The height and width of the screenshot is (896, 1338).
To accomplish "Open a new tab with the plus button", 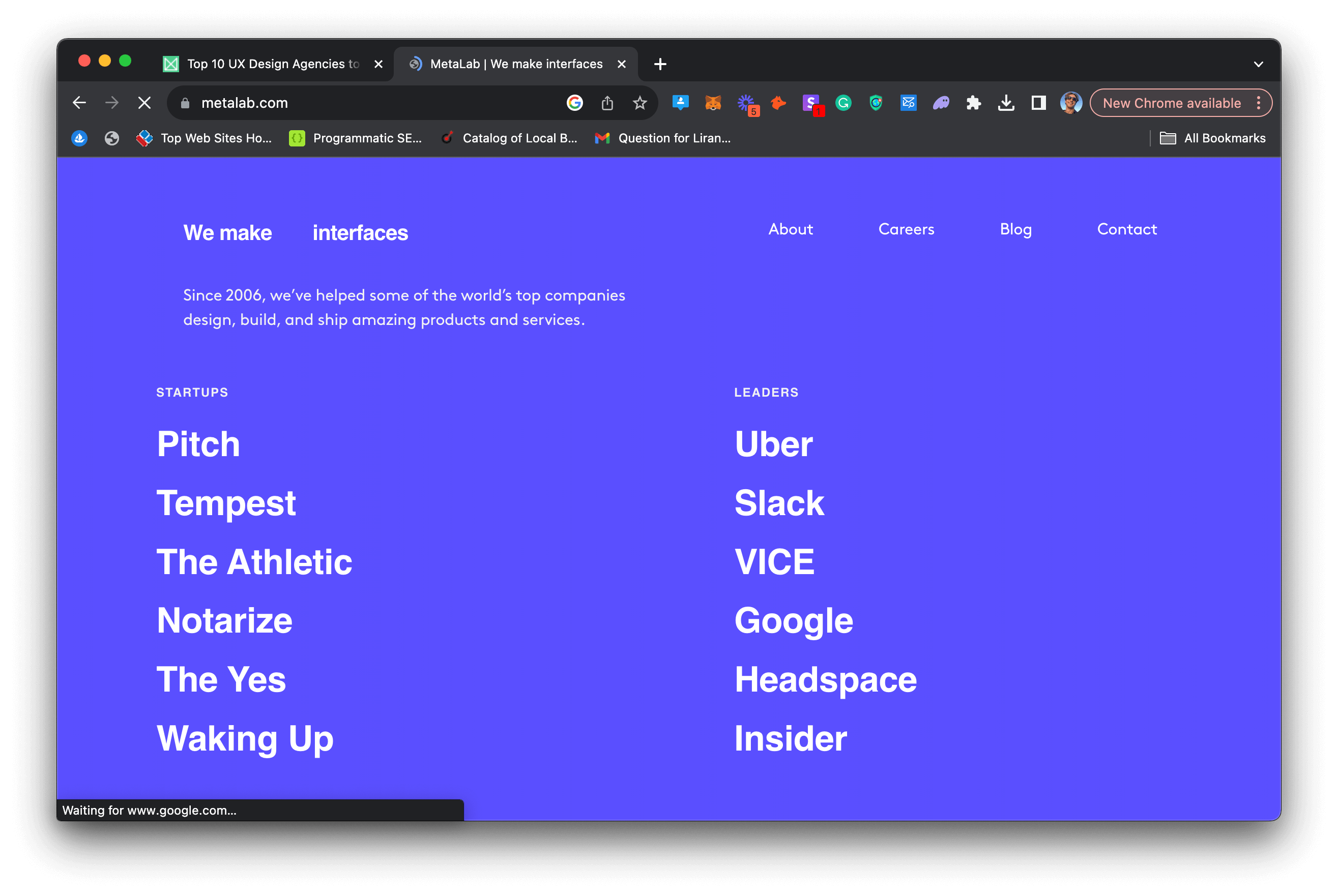I will pos(659,64).
